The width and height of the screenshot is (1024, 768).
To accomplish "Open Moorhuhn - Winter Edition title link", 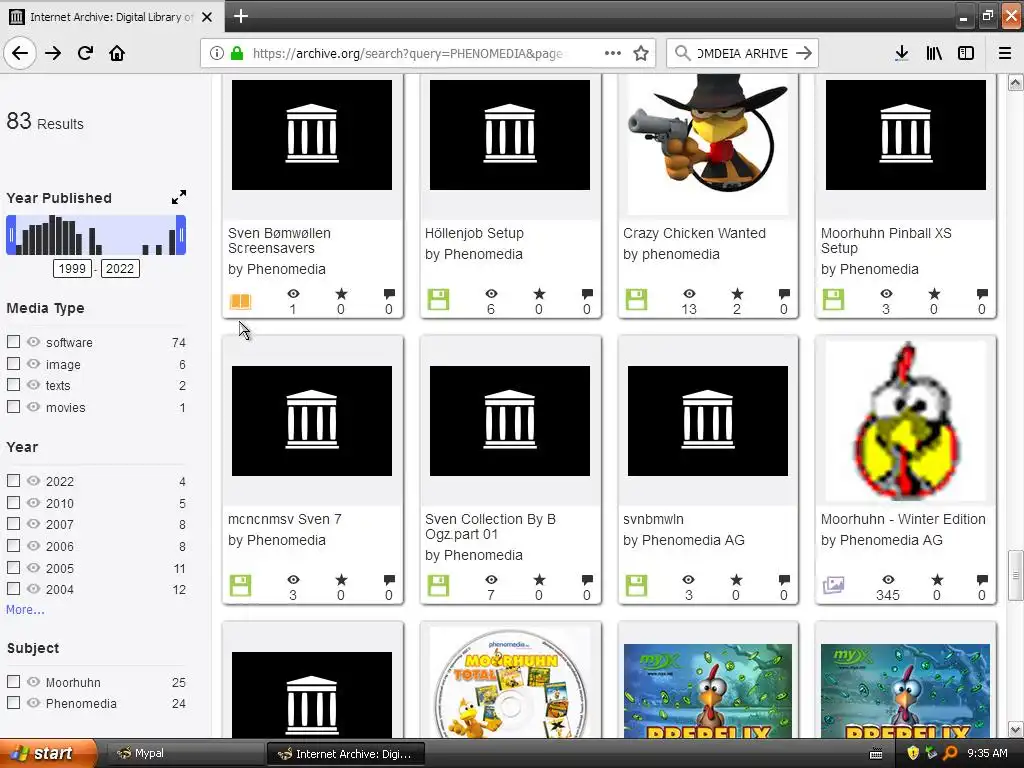I will click(903, 519).
